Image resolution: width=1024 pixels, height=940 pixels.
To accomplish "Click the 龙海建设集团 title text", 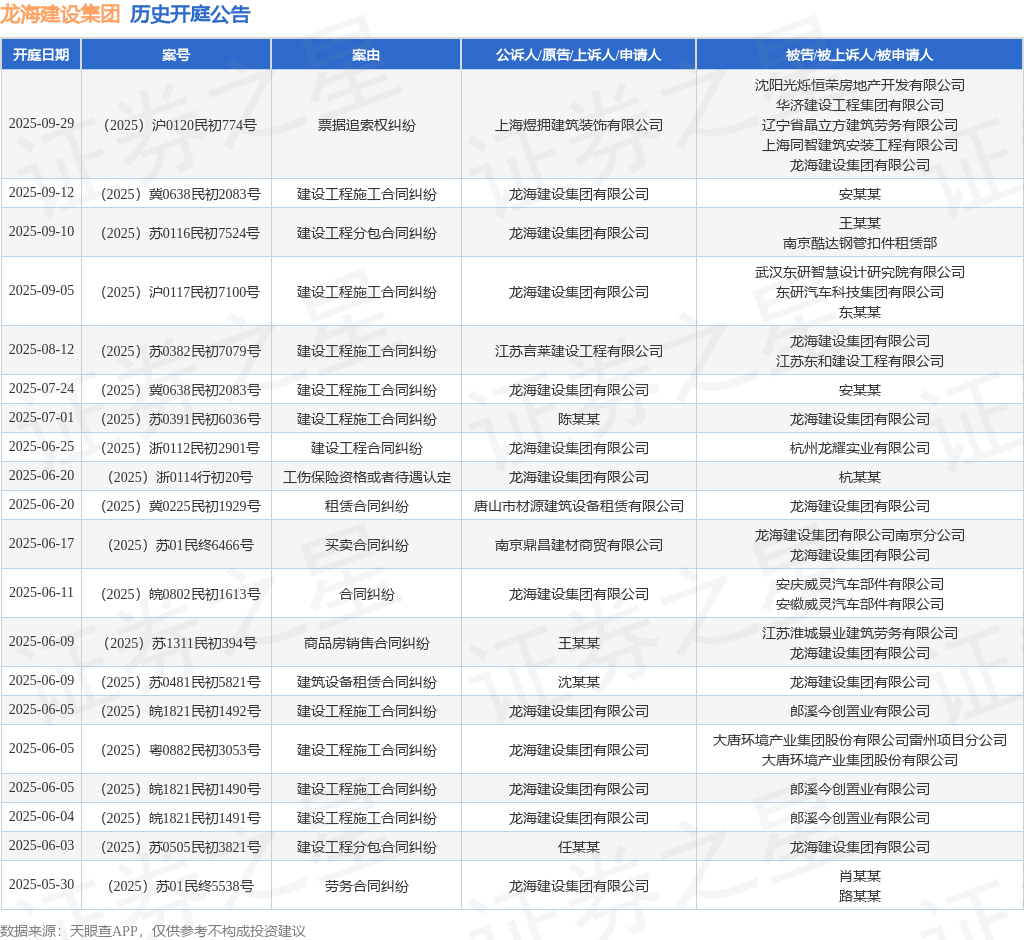I will [x=60, y=14].
